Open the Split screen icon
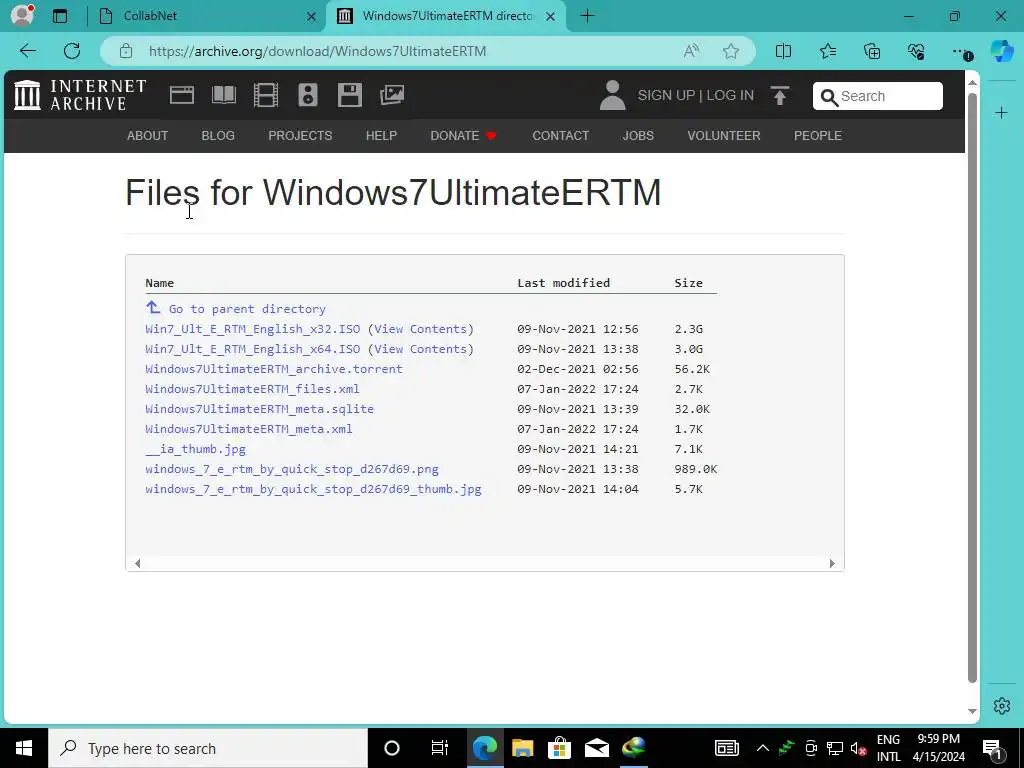This screenshot has width=1024, height=768. (x=783, y=51)
